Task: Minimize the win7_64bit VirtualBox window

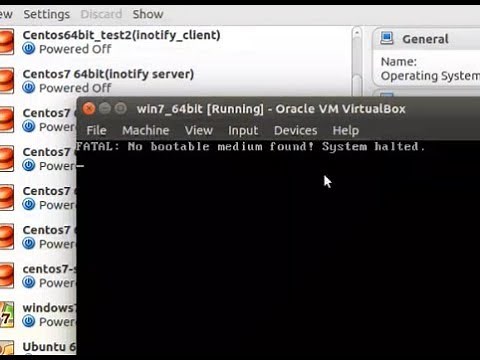Action: (105, 109)
